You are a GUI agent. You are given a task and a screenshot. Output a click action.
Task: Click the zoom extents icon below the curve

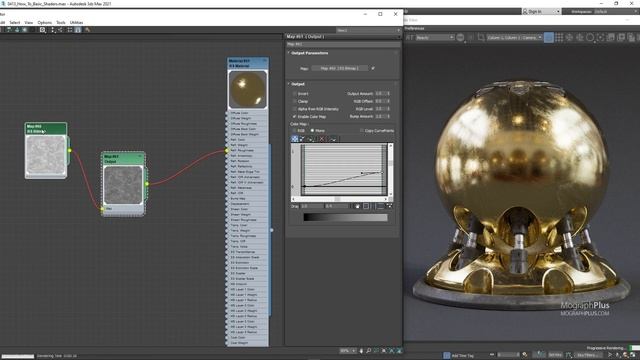(366, 207)
